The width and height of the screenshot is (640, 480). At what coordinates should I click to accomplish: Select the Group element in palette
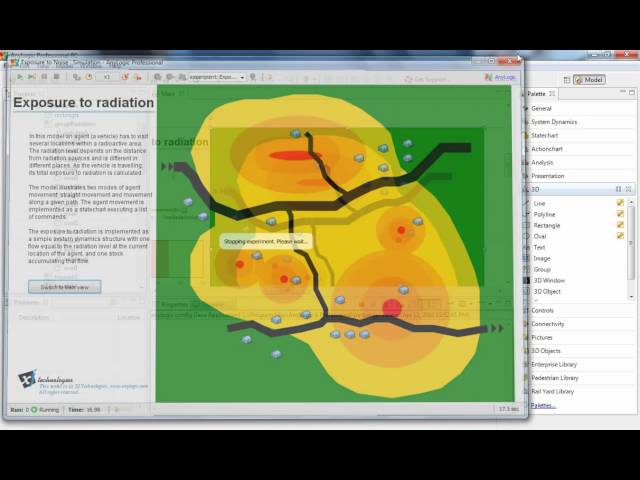542,269
